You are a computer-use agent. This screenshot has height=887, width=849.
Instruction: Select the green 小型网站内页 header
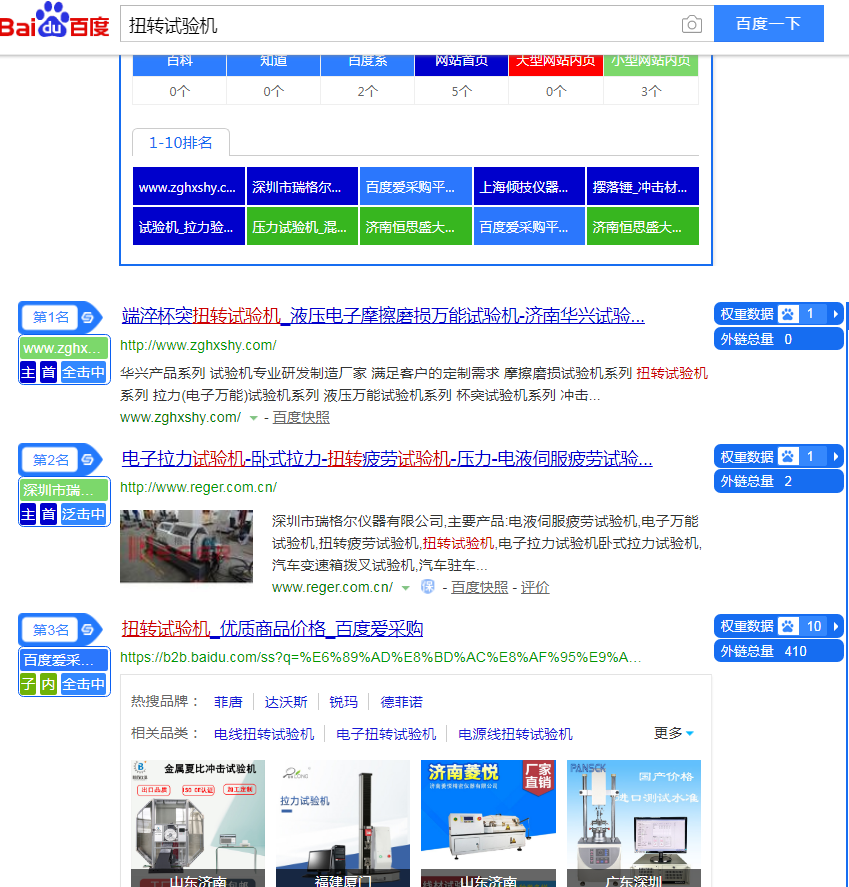point(650,65)
